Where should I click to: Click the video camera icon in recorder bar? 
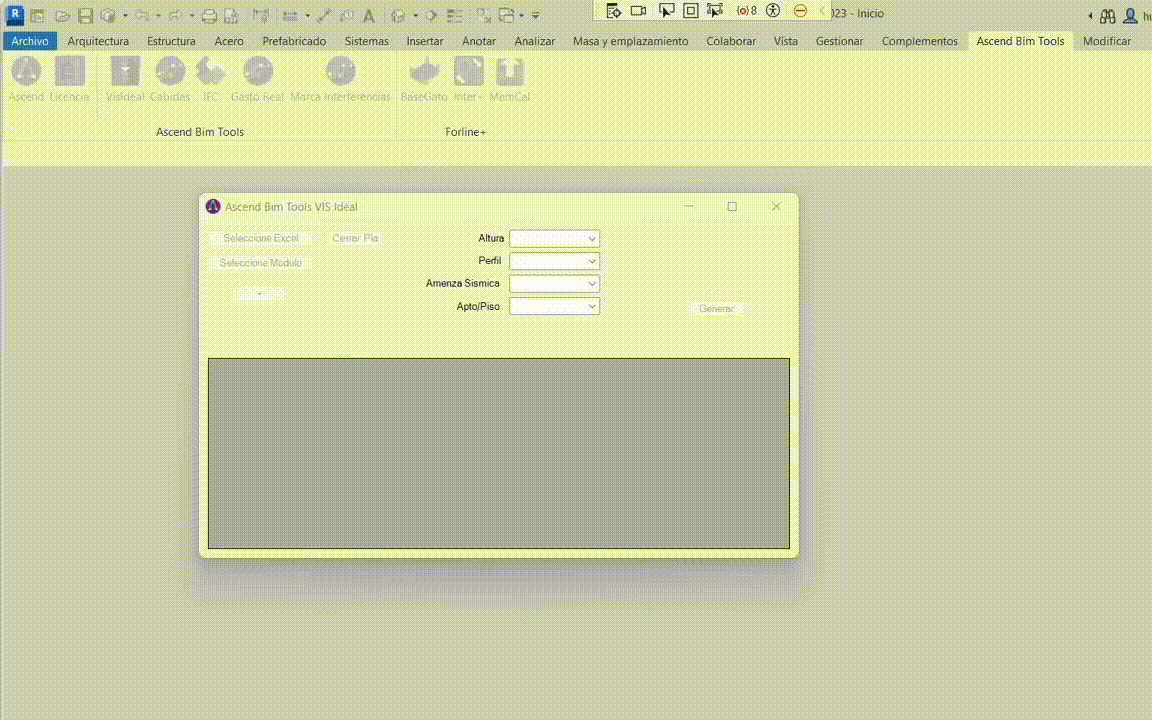click(638, 10)
